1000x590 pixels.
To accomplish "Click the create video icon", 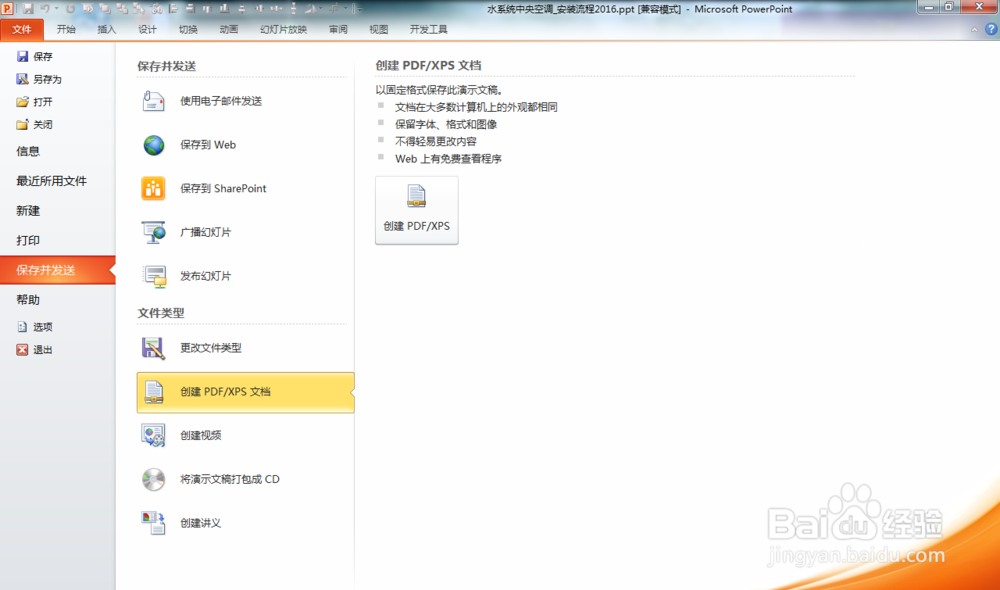I will (x=153, y=436).
